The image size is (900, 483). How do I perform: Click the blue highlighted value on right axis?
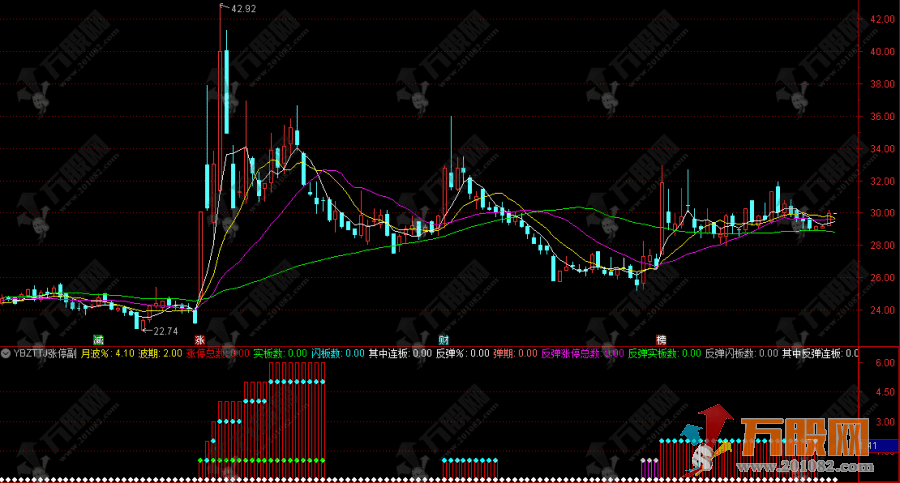click(x=880, y=446)
